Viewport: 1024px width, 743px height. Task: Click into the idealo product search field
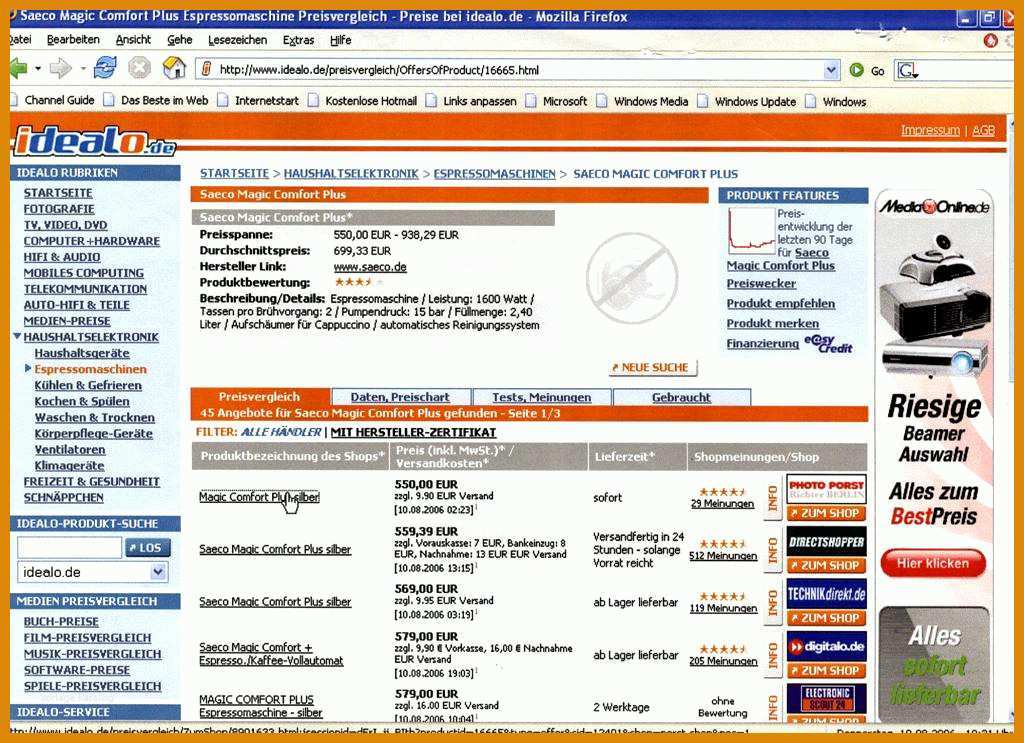click(x=69, y=547)
